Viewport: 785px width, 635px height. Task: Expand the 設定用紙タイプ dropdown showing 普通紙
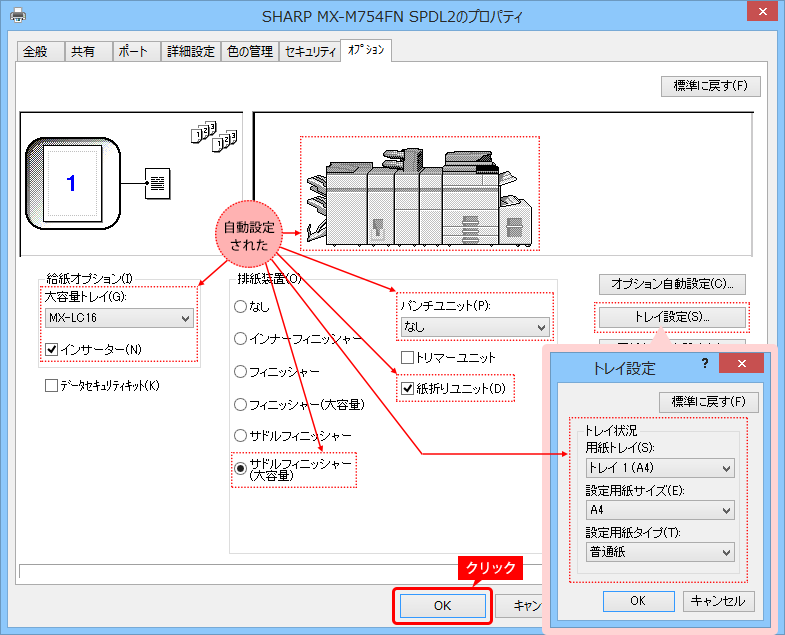coord(660,552)
